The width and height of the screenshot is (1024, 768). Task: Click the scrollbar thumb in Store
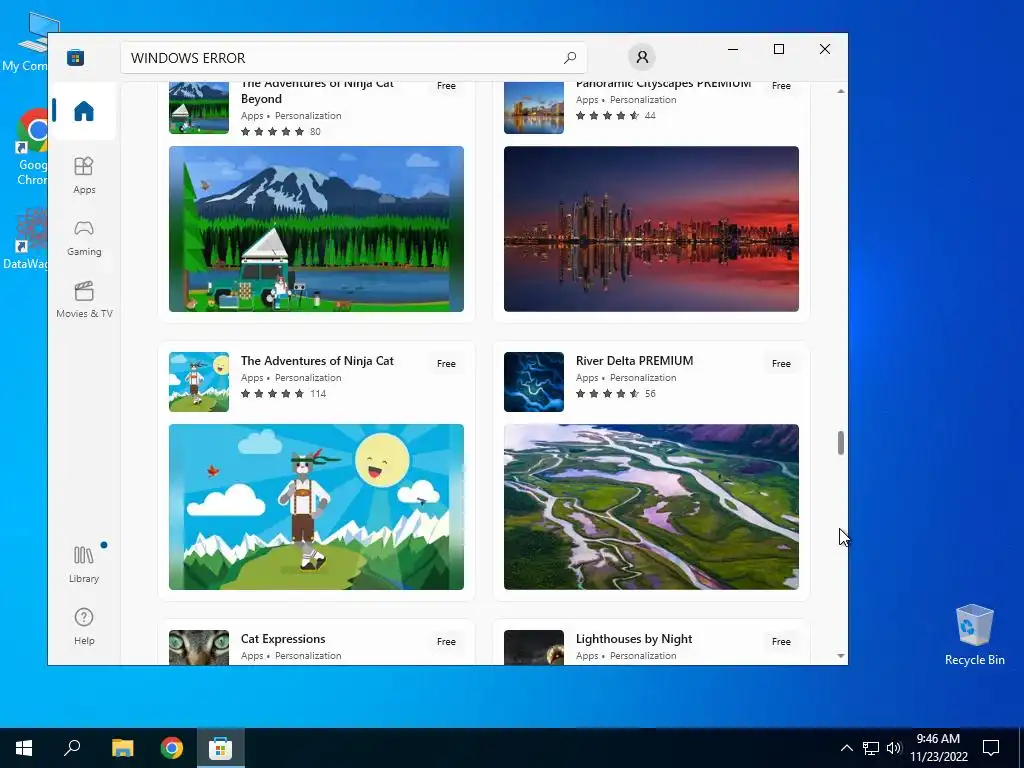point(840,443)
